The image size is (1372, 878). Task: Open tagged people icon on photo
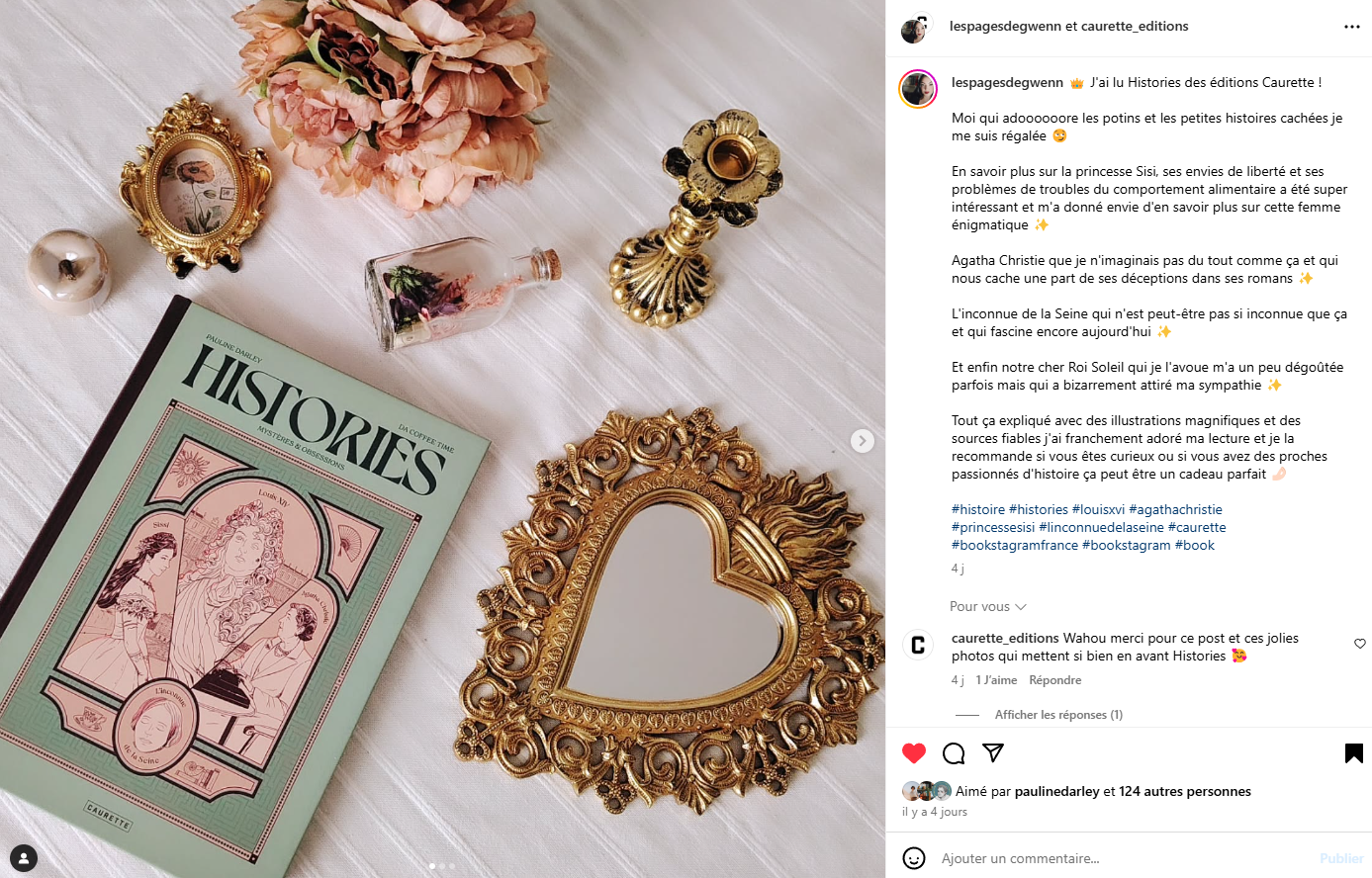coord(24,857)
